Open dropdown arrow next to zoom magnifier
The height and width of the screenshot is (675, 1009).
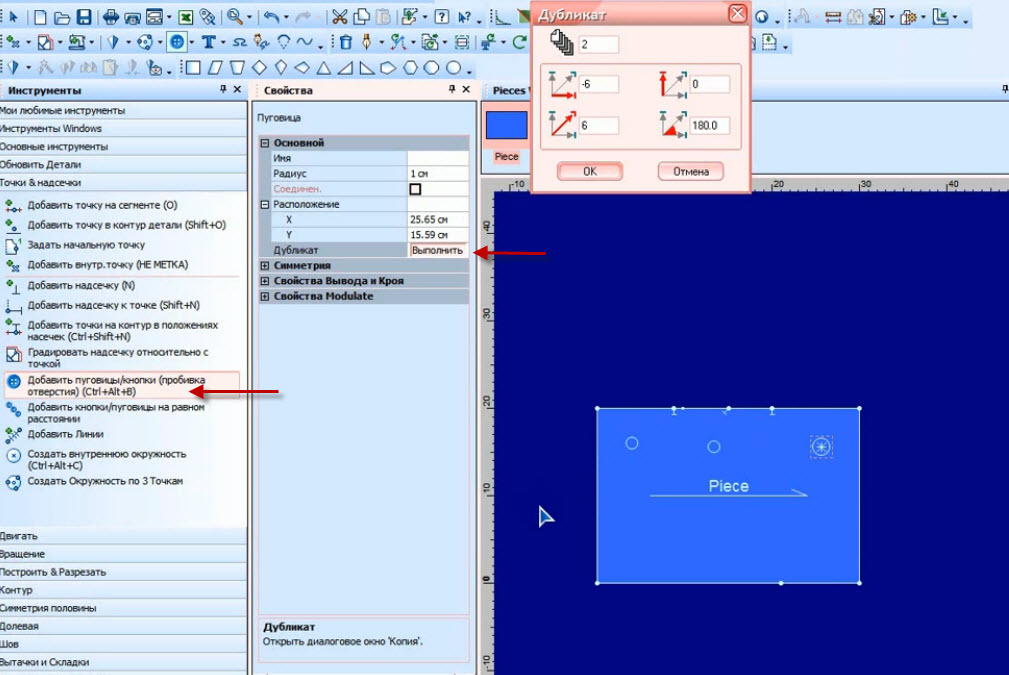point(249,18)
